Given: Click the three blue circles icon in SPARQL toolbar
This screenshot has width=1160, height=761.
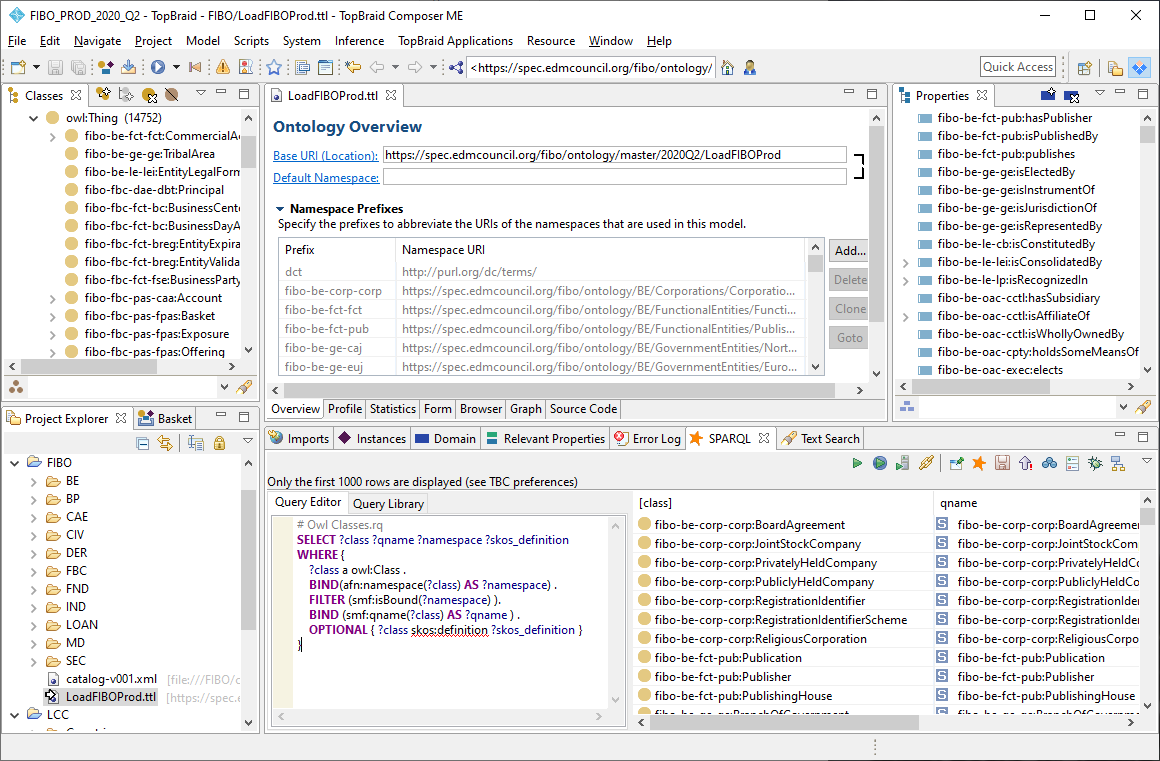Looking at the screenshot, I should tap(1049, 463).
